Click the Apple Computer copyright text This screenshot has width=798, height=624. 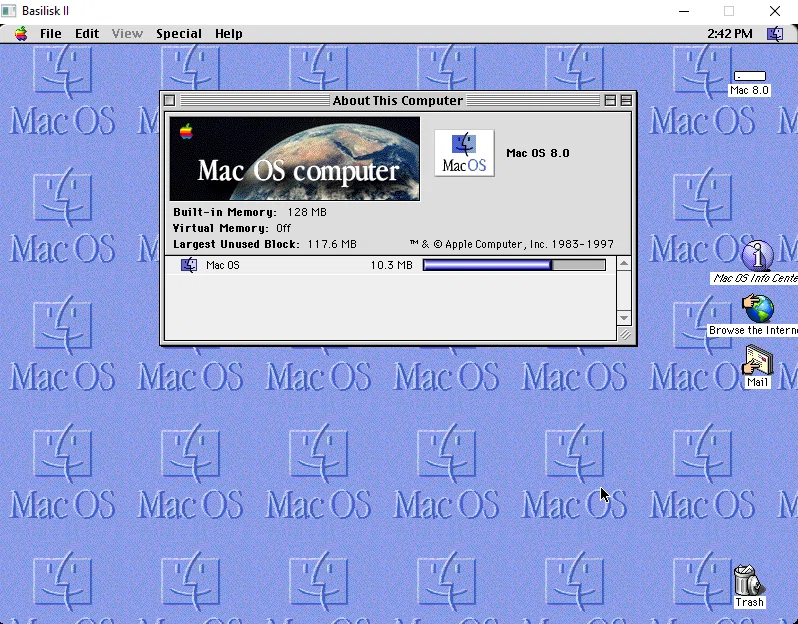coord(511,244)
